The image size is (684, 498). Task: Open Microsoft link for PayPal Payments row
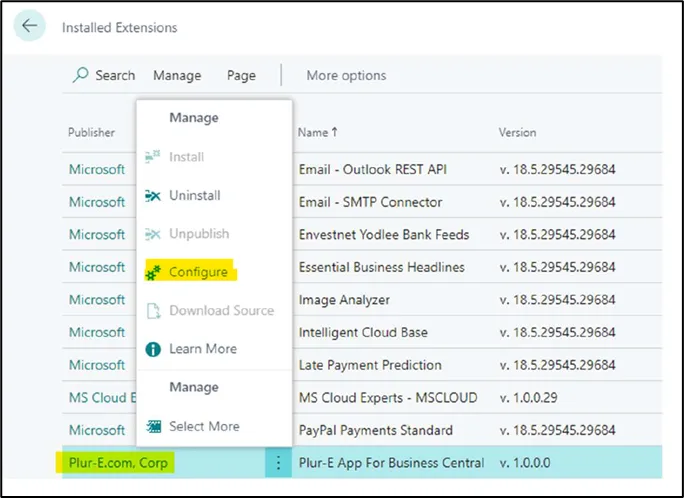[x=97, y=430]
